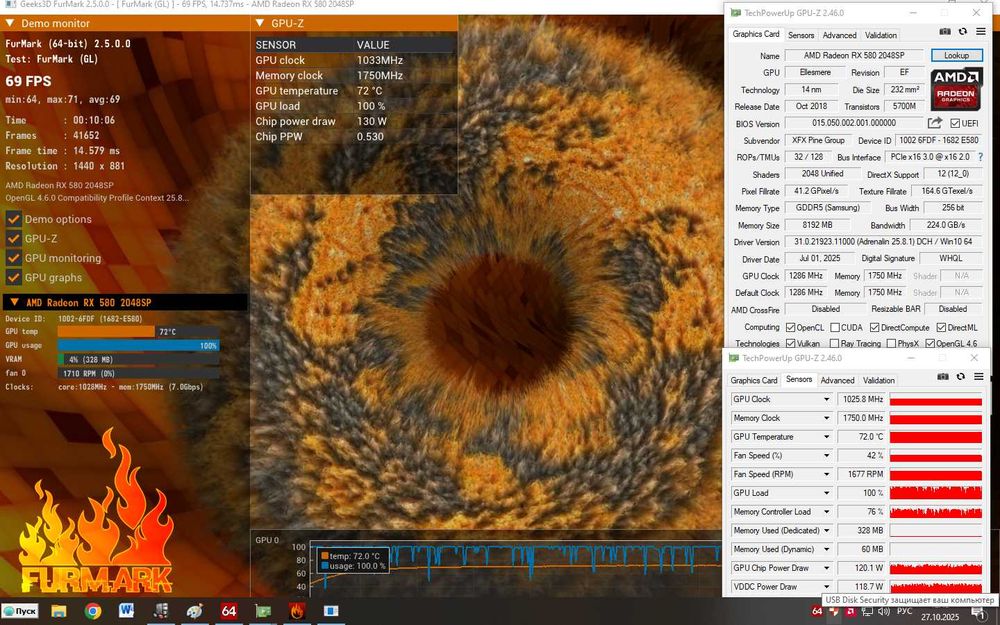This screenshot has width=1000, height=625.
Task: Open the Fan Speed (%) sensor dropdown
Action: pyautogui.click(x=827, y=455)
